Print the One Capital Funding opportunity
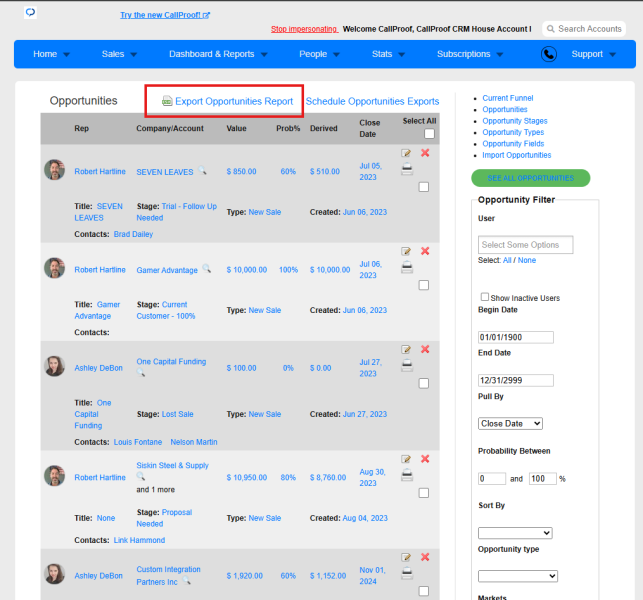Image resolution: width=643 pixels, height=600 pixels. pyautogui.click(x=407, y=365)
